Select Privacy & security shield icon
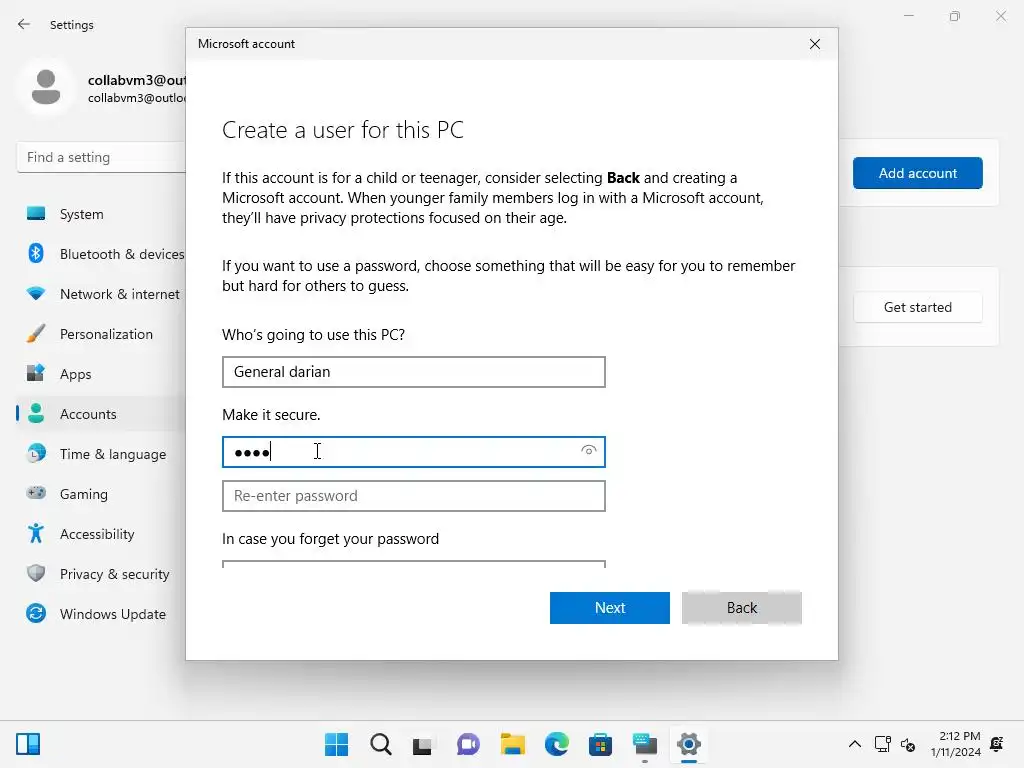Screen dimensions: 1024x768 coord(36,573)
